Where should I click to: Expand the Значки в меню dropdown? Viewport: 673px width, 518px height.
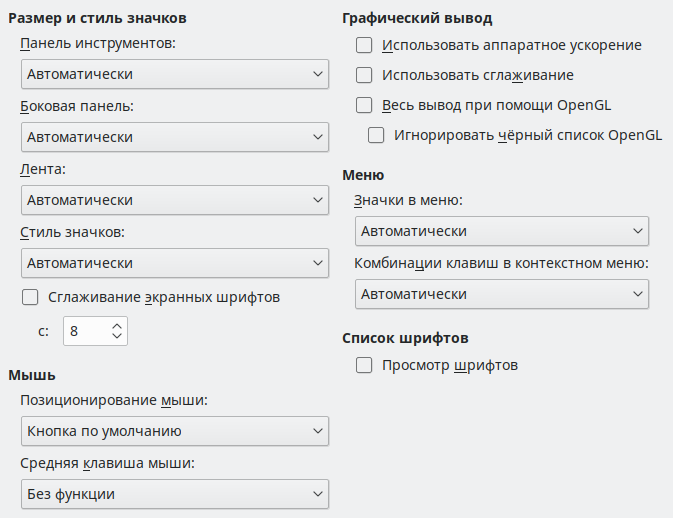[501, 232]
